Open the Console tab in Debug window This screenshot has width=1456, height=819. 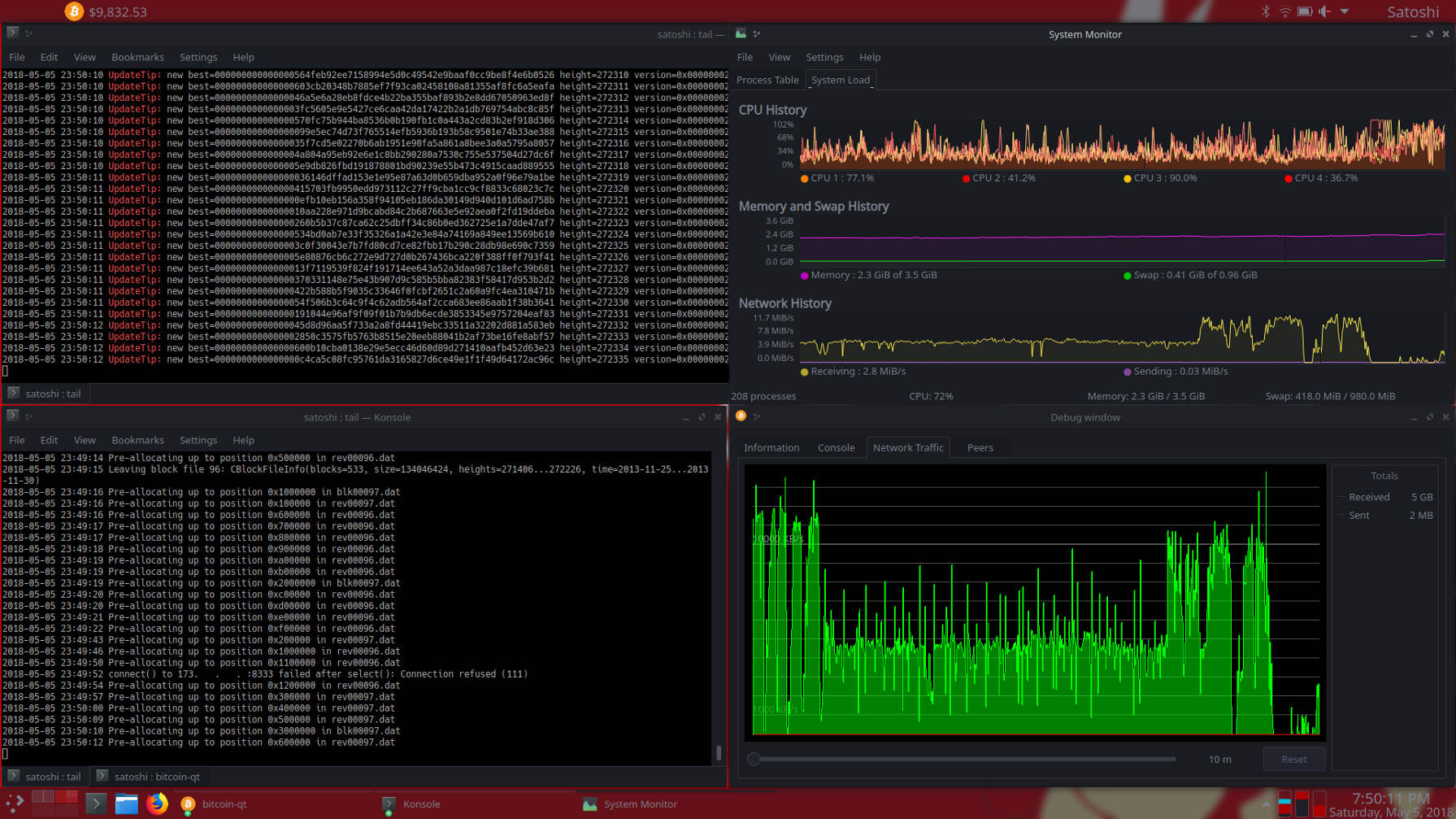coord(836,447)
